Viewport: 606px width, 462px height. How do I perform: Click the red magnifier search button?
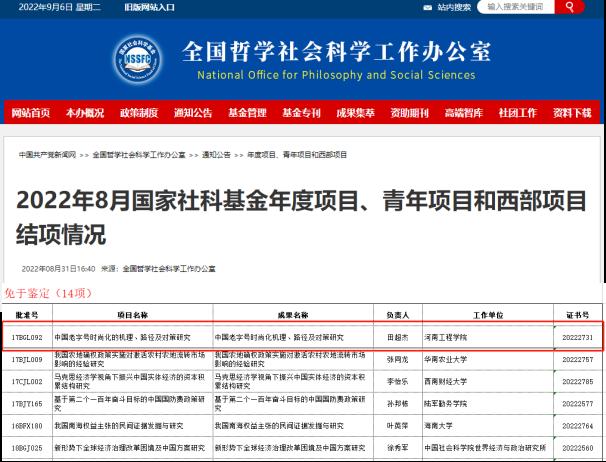pyautogui.click(x=569, y=7)
